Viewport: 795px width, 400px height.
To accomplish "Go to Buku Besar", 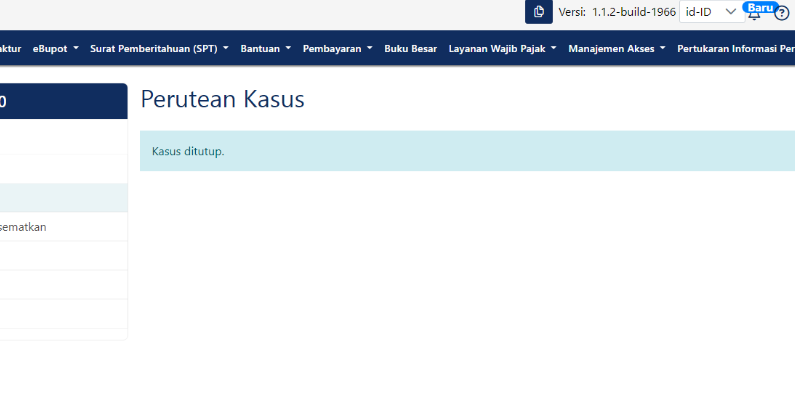I will click(410, 48).
